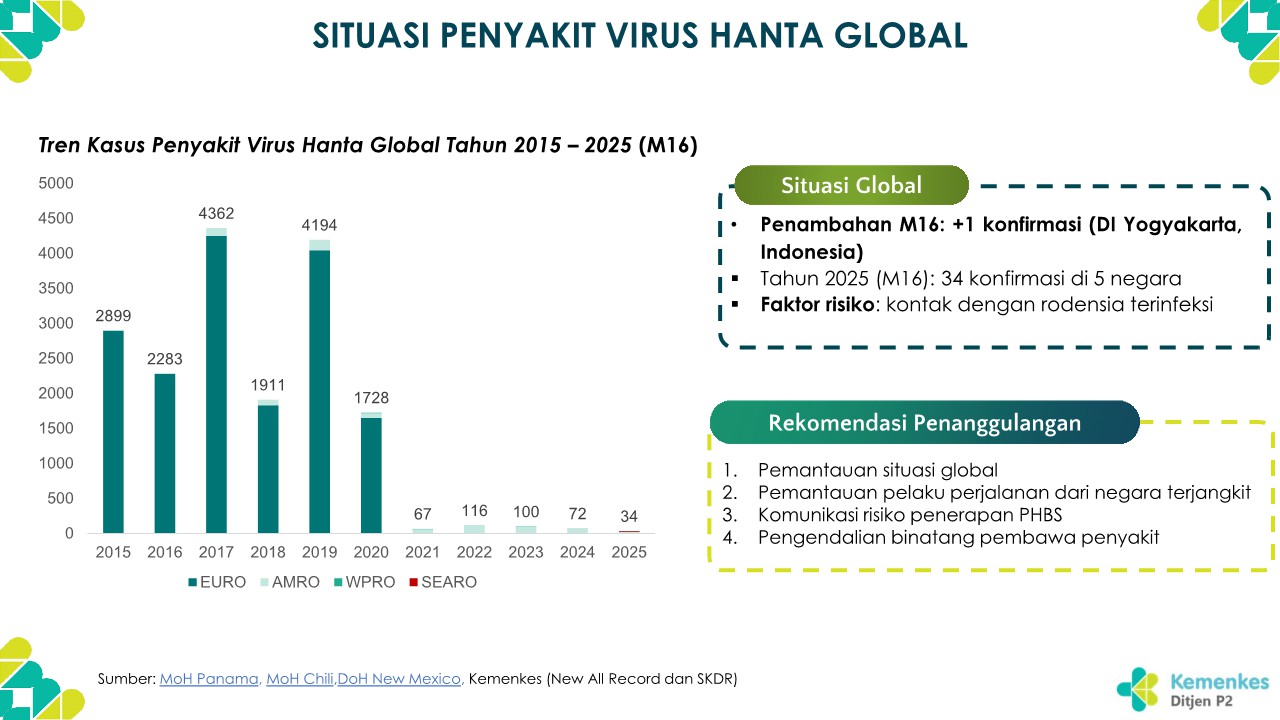Select the 2019 bar in the chart
Viewport: 1280px width, 720px height.
(319, 390)
